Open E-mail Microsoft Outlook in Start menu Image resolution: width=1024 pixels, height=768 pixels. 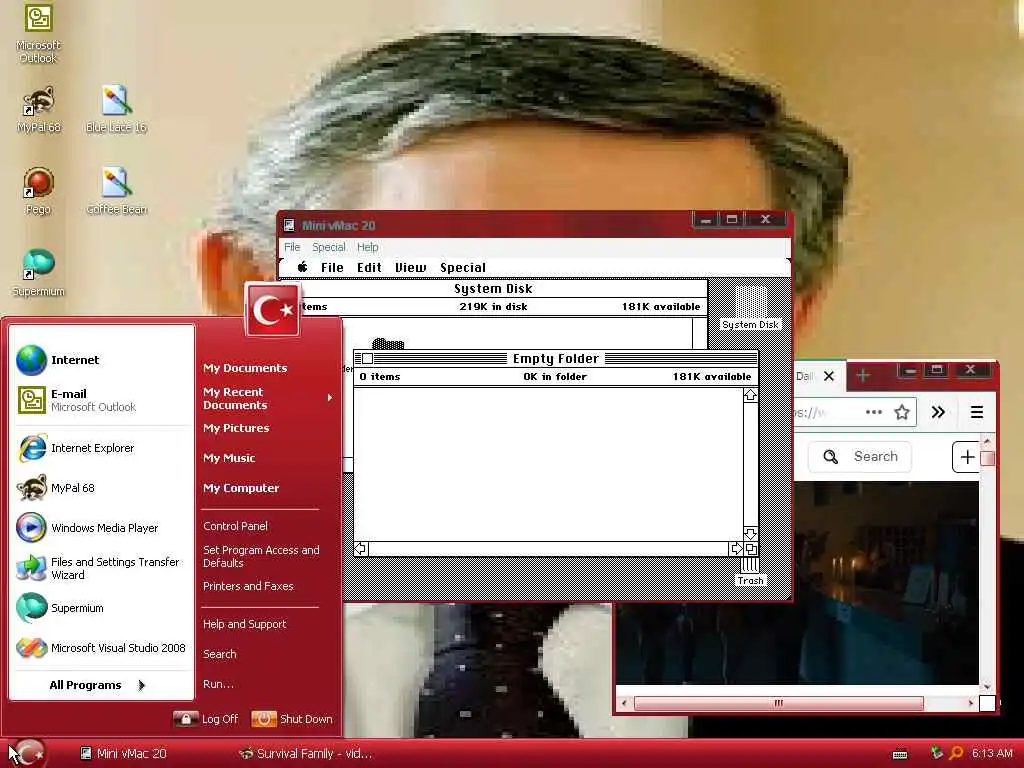(103, 400)
